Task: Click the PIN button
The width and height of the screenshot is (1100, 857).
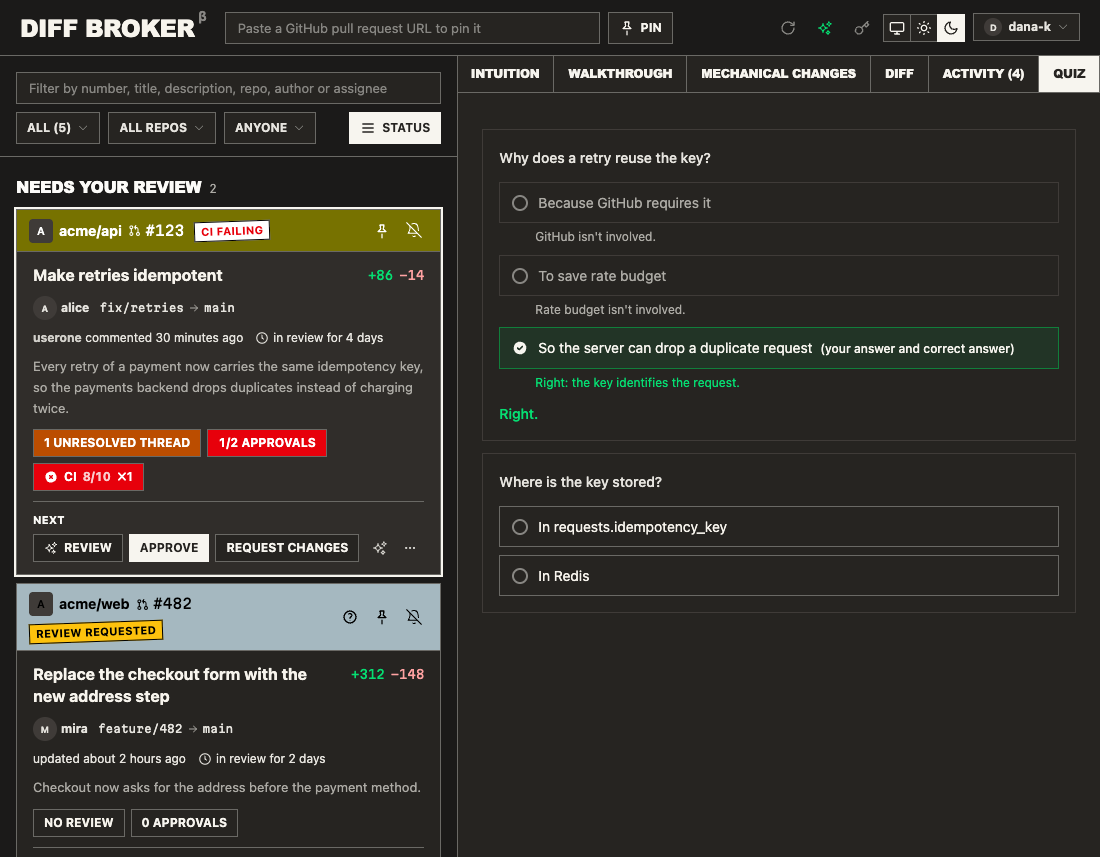Action: pyautogui.click(x=640, y=28)
